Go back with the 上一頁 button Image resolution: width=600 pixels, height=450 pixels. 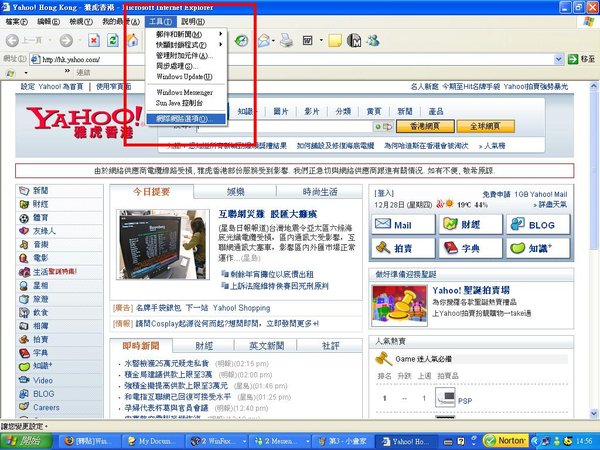click(x=24, y=40)
